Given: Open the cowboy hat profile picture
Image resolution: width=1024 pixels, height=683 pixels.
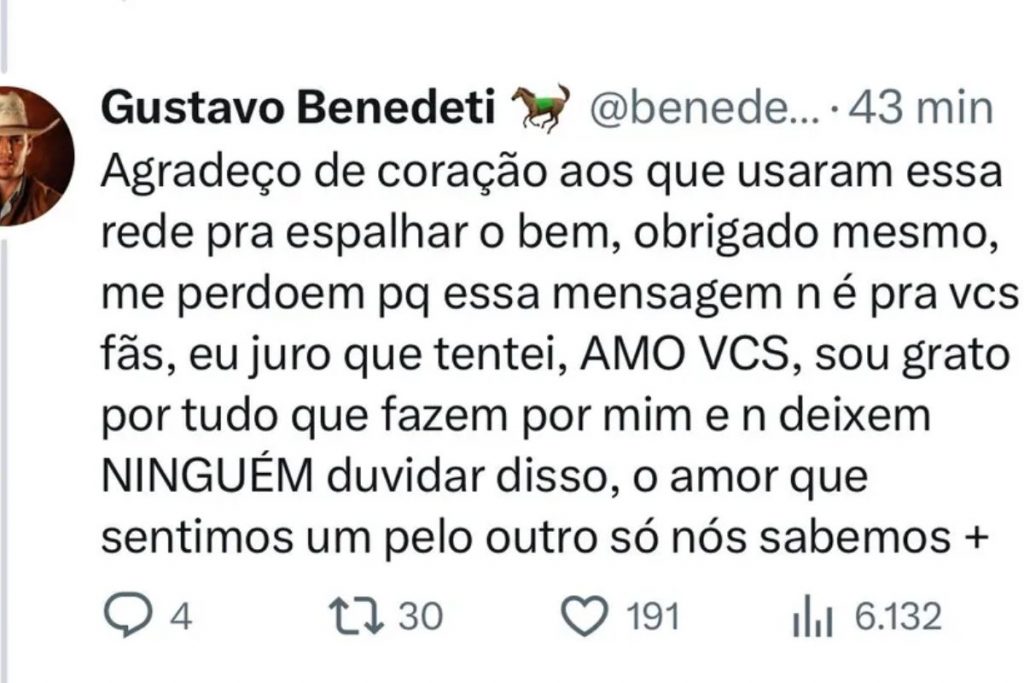Looking at the screenshot, I should click(x=28, y=155).
